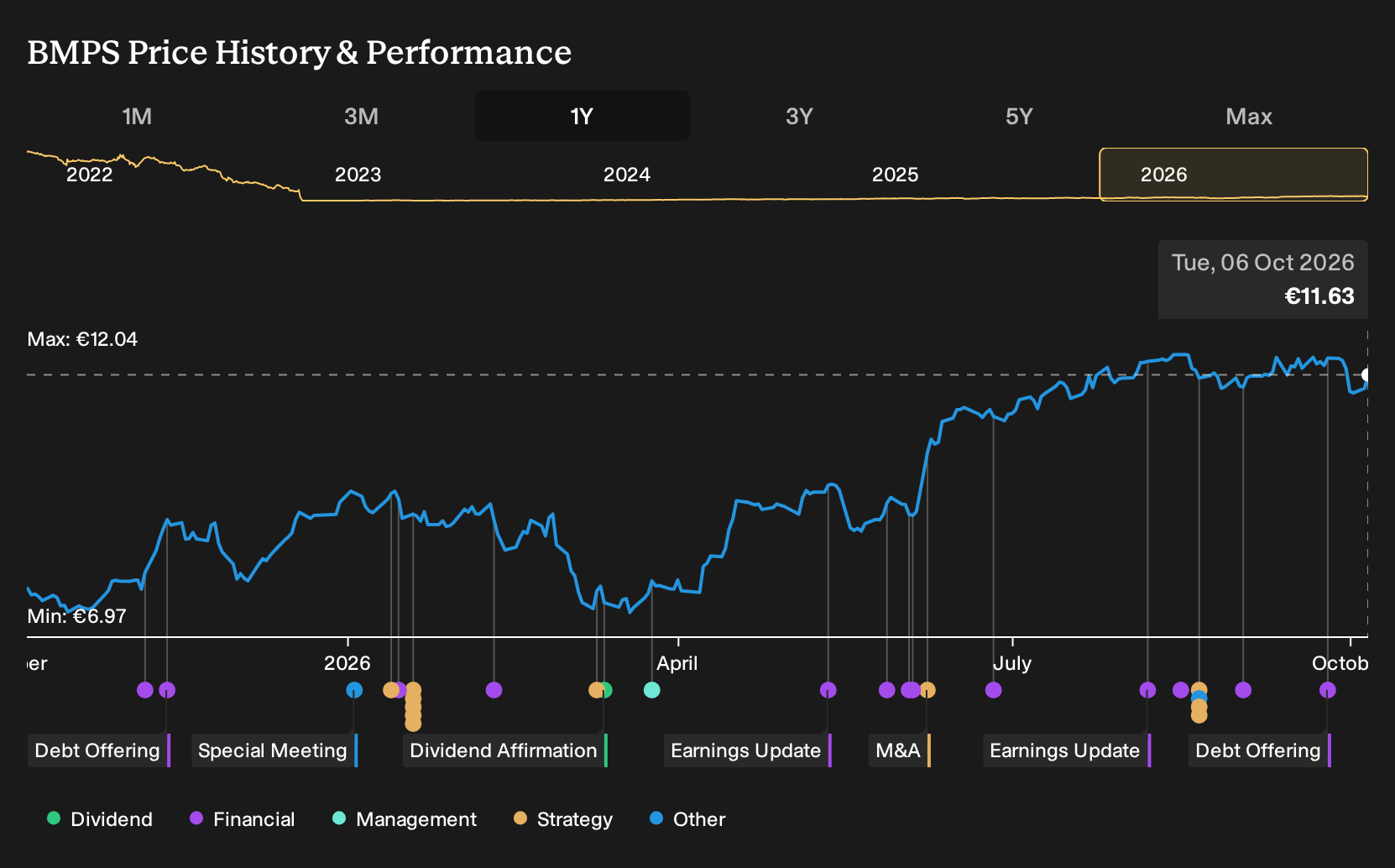The image size is (1395, 868).
Task: Click 2025 in the overview timeline
Action: click(896, 175)
